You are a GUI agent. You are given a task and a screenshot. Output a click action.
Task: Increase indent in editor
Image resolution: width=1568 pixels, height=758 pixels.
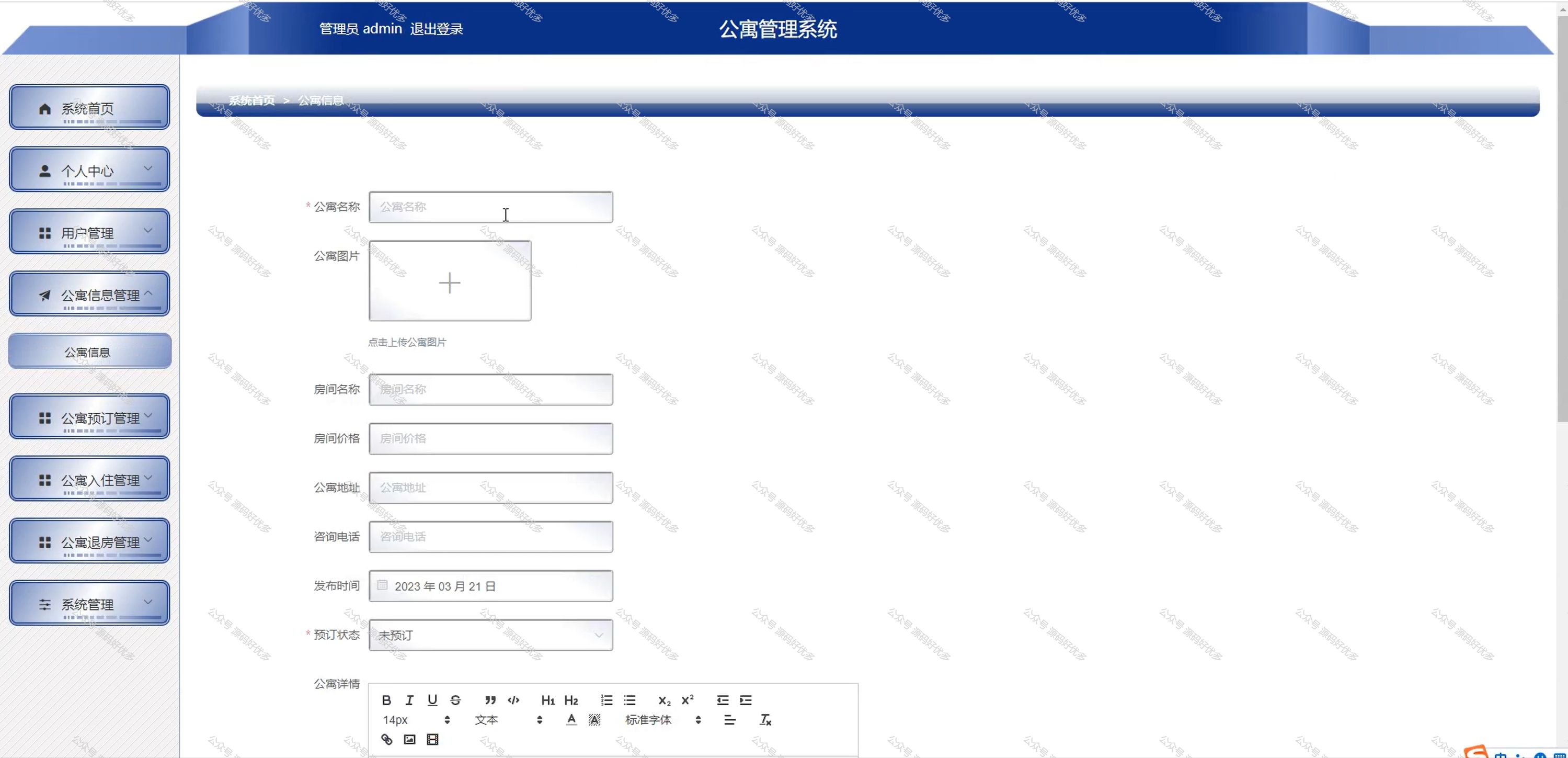click(x=746, y=700)
